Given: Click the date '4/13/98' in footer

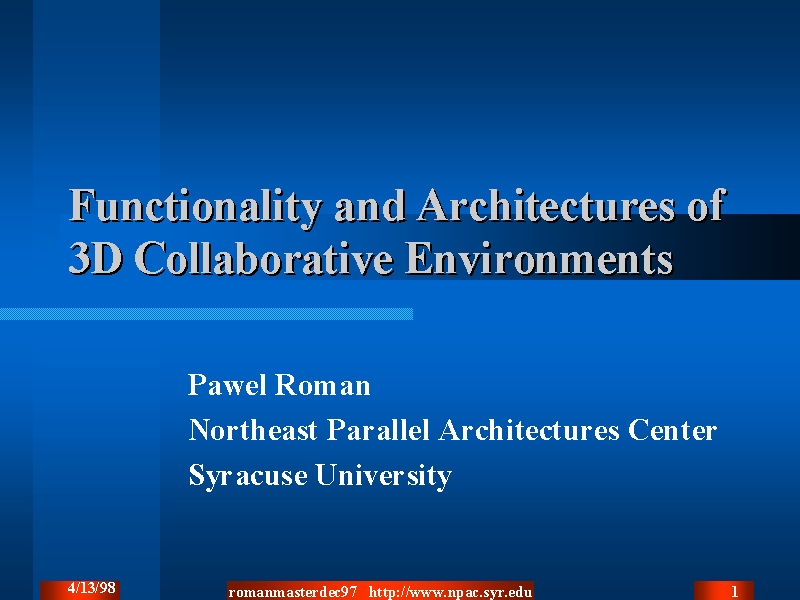Looking at the screenshot, I should click(x=91, y=588).
